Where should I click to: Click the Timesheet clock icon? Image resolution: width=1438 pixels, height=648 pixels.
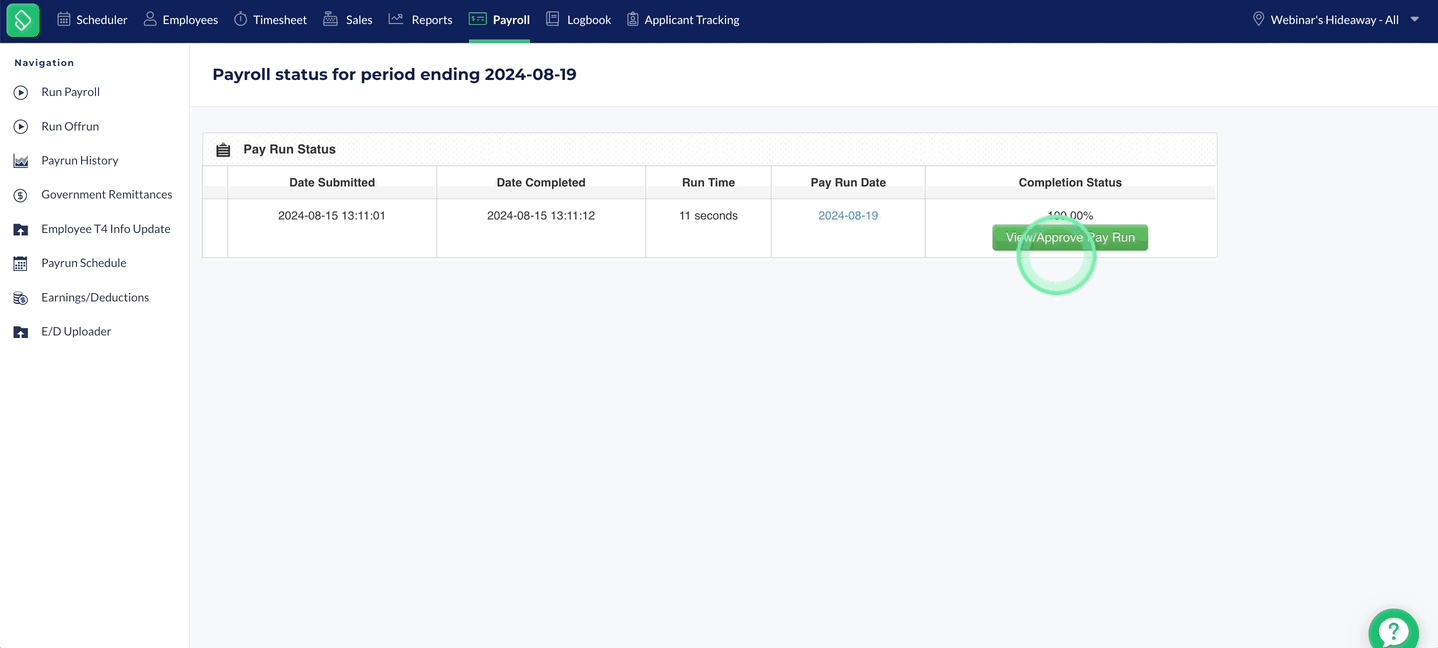coord(241,19)
